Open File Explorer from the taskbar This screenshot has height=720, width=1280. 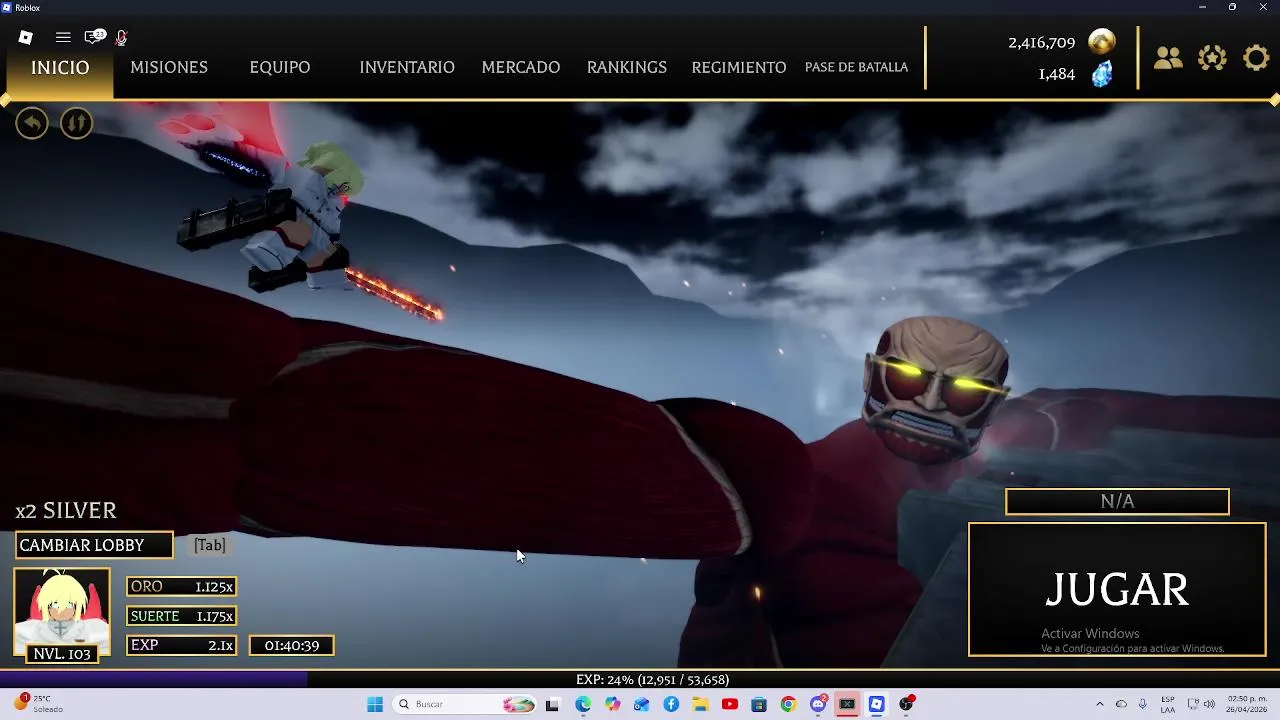pyautogui.click(x=700, y=704)
